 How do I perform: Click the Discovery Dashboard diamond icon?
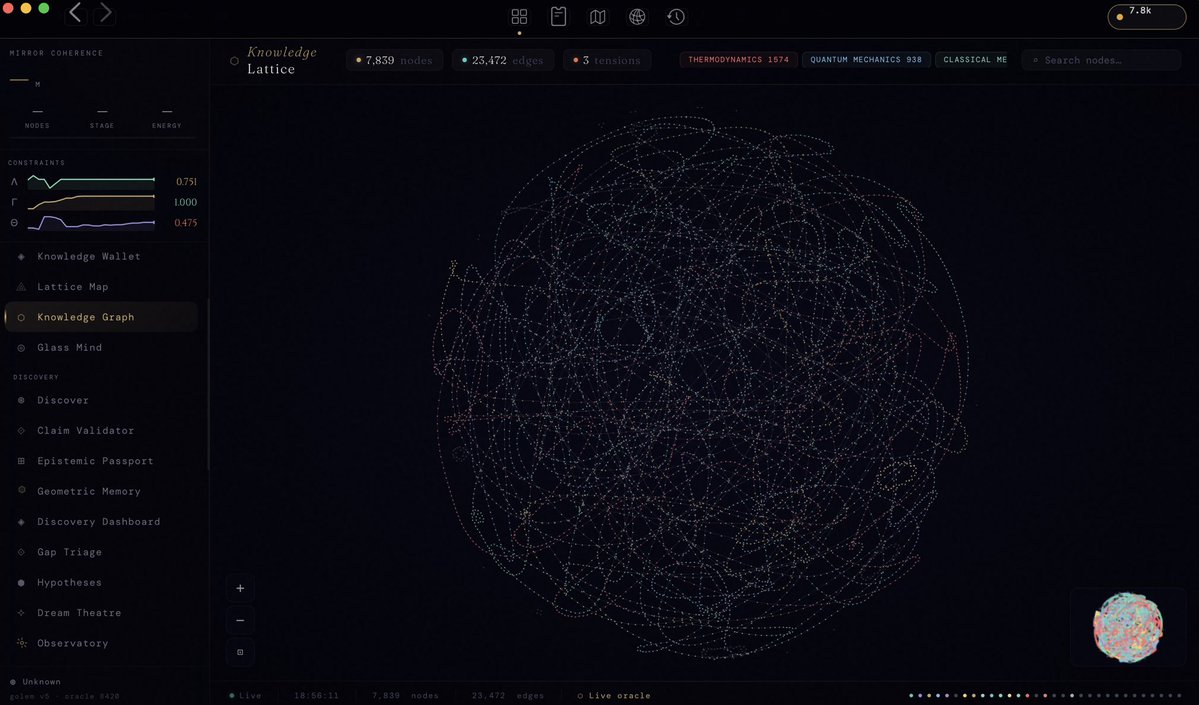(21, 521)
